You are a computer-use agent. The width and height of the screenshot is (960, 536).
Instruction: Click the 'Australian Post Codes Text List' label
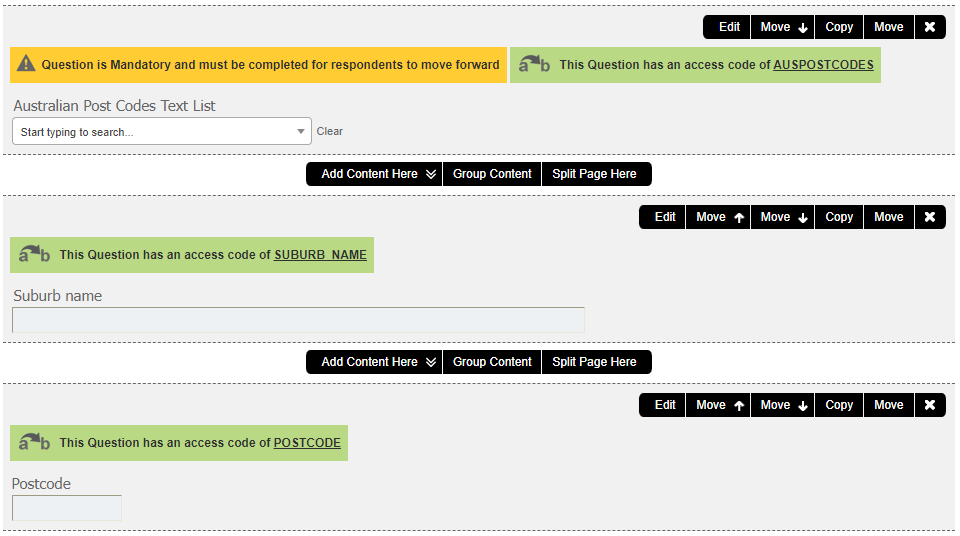pyautogui.click(x=114, y=105)
